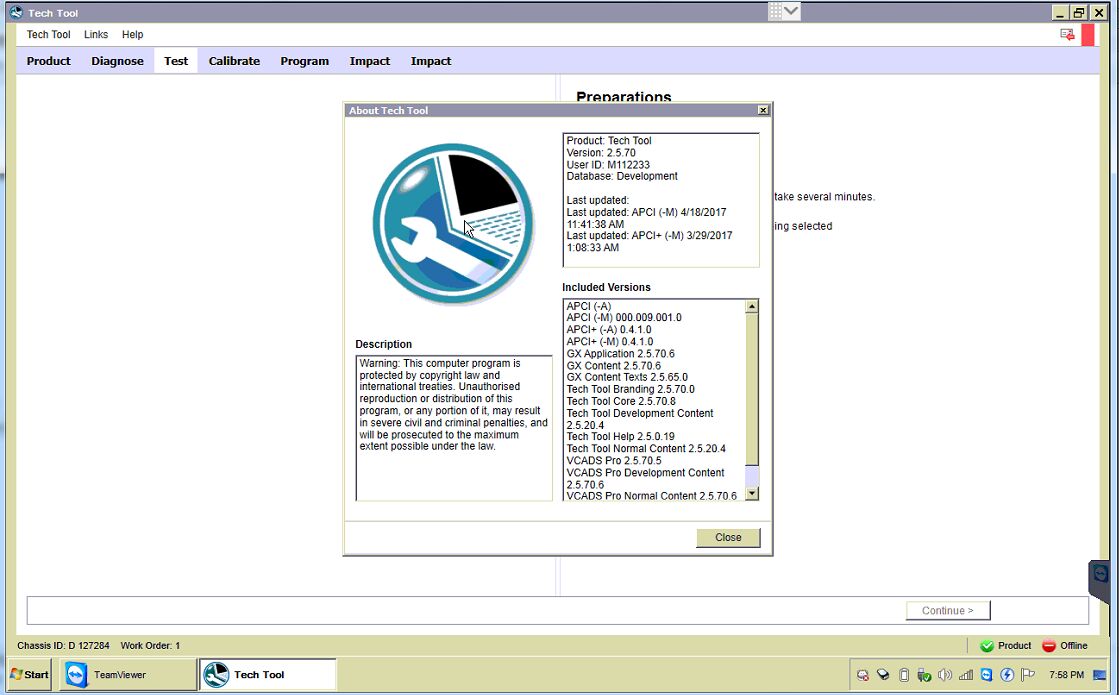
Task: Open the Windows Start button
Action: (x=29, y=674)
